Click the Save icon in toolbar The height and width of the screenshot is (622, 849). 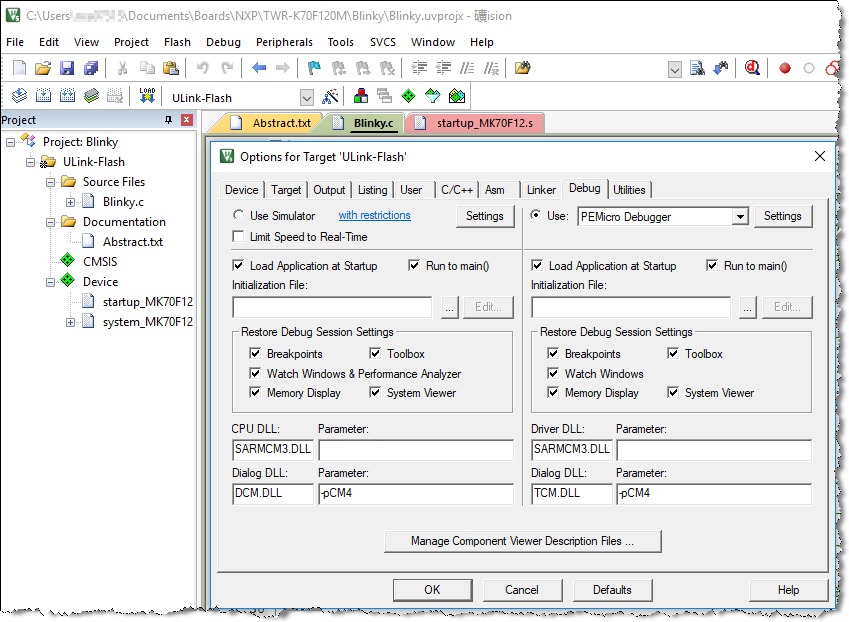click(67, 68)
